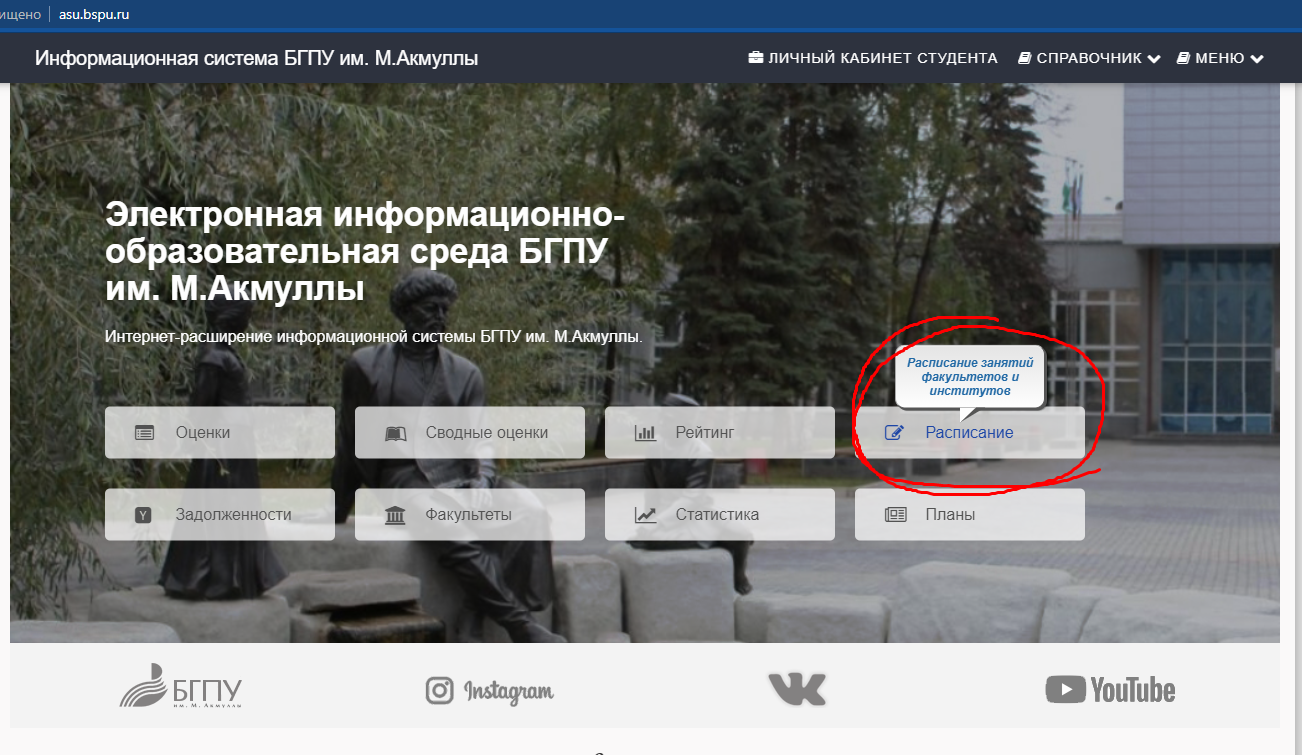The height and width of the screenshot is (755, 1302).
Task: Expand the МЕНЮ dropdown in navbar
Action: [x=1220, y=58]
